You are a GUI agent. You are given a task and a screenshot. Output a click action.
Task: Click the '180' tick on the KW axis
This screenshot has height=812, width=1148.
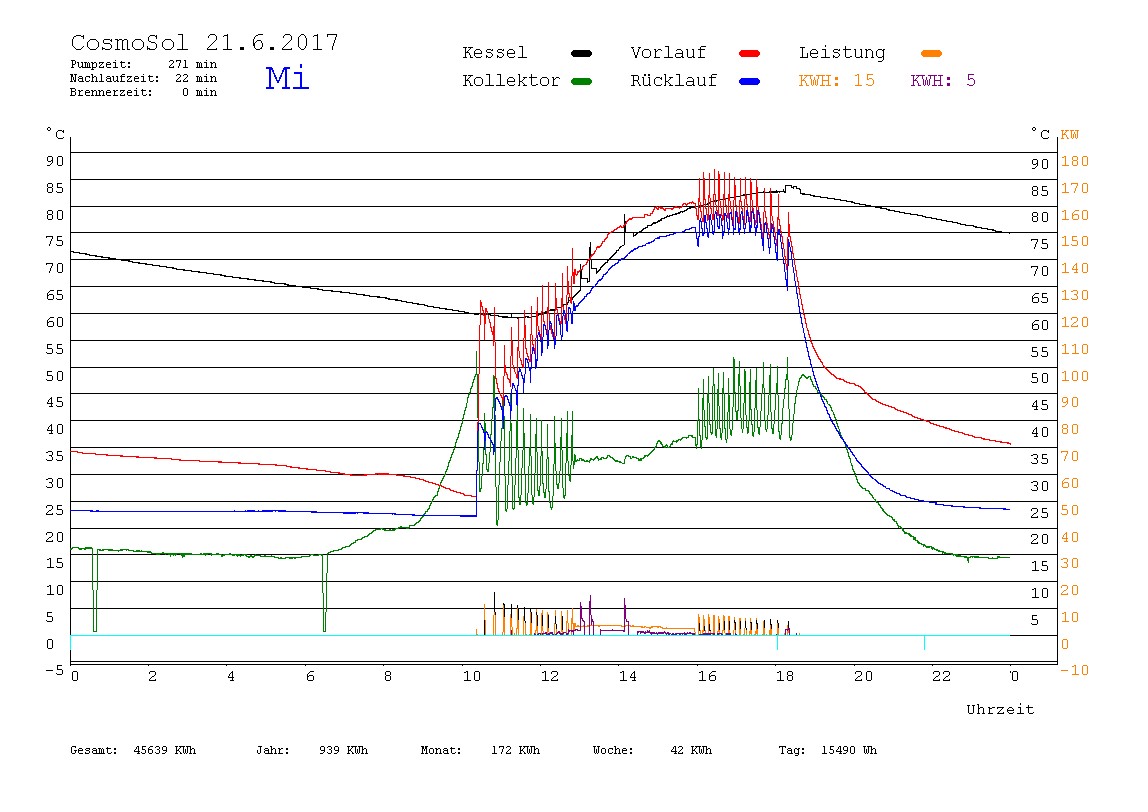1075,161
